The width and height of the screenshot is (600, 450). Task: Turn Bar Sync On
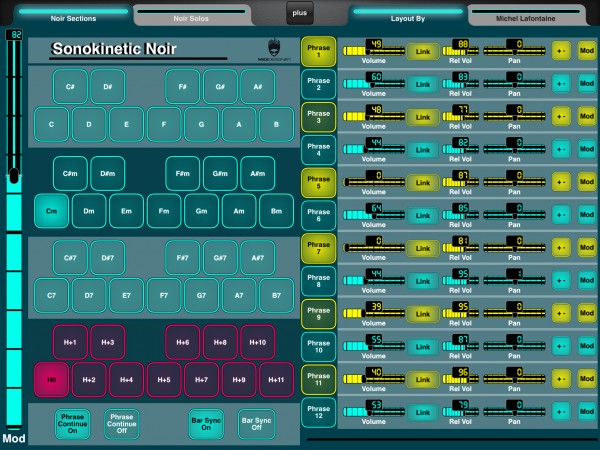click(206, 424)
